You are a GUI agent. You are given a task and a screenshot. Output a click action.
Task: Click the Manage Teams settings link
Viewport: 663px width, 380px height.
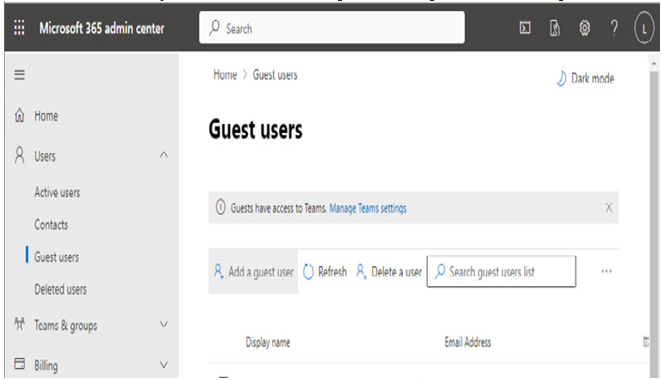pos(368,208)
